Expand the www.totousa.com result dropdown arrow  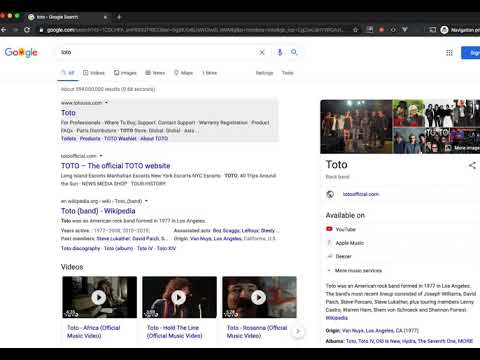(106, 103)
